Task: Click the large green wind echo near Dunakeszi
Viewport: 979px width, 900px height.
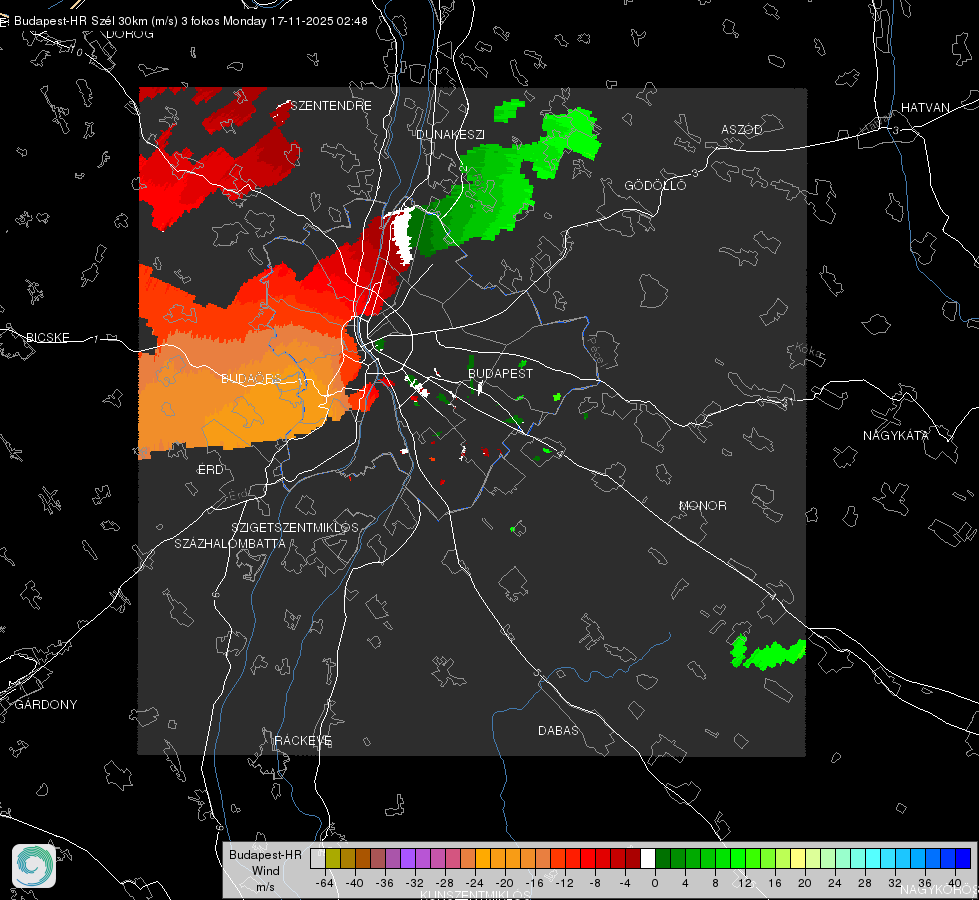Action: pos(499,187)
